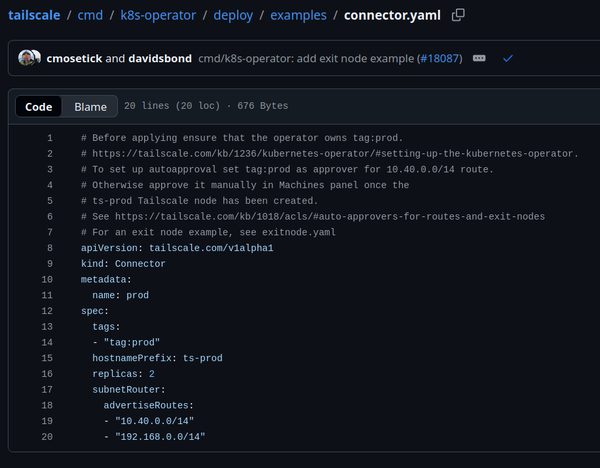Click the 'To set up autoapproval' comment

click(x=287, y=169)
